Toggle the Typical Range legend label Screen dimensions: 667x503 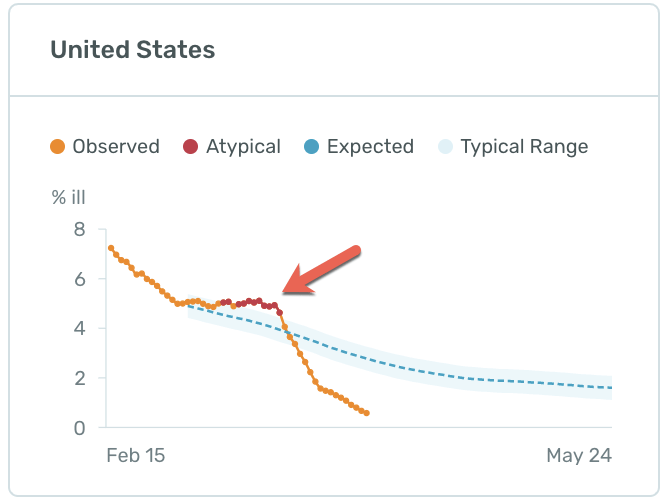(x=524, y=147)
